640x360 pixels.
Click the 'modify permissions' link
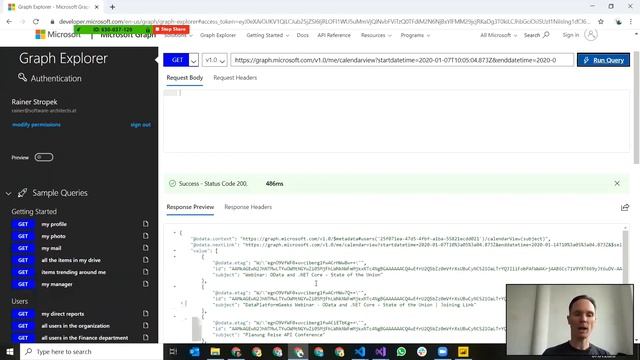pos(36,124)
